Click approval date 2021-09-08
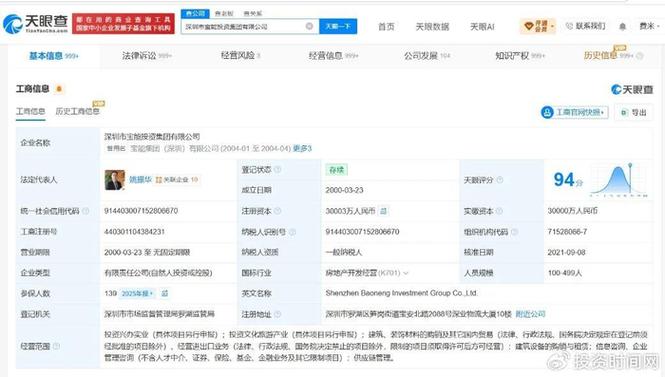 [566, 252]
